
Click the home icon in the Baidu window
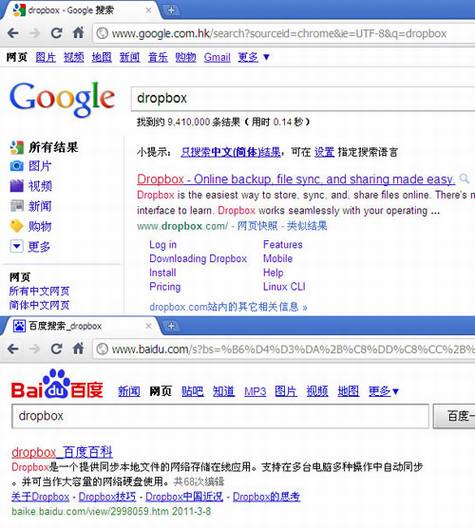[x=78, y=348]
